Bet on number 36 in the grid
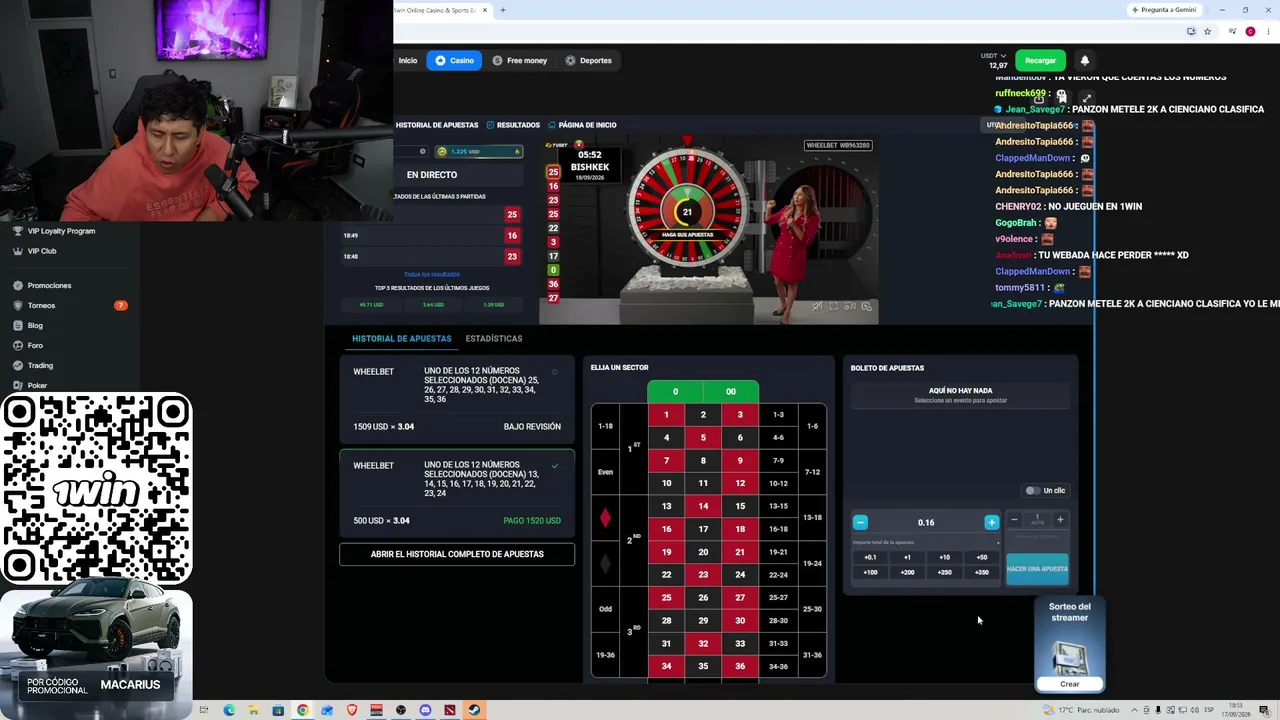 pyautogui.click(x=740, y=666)
